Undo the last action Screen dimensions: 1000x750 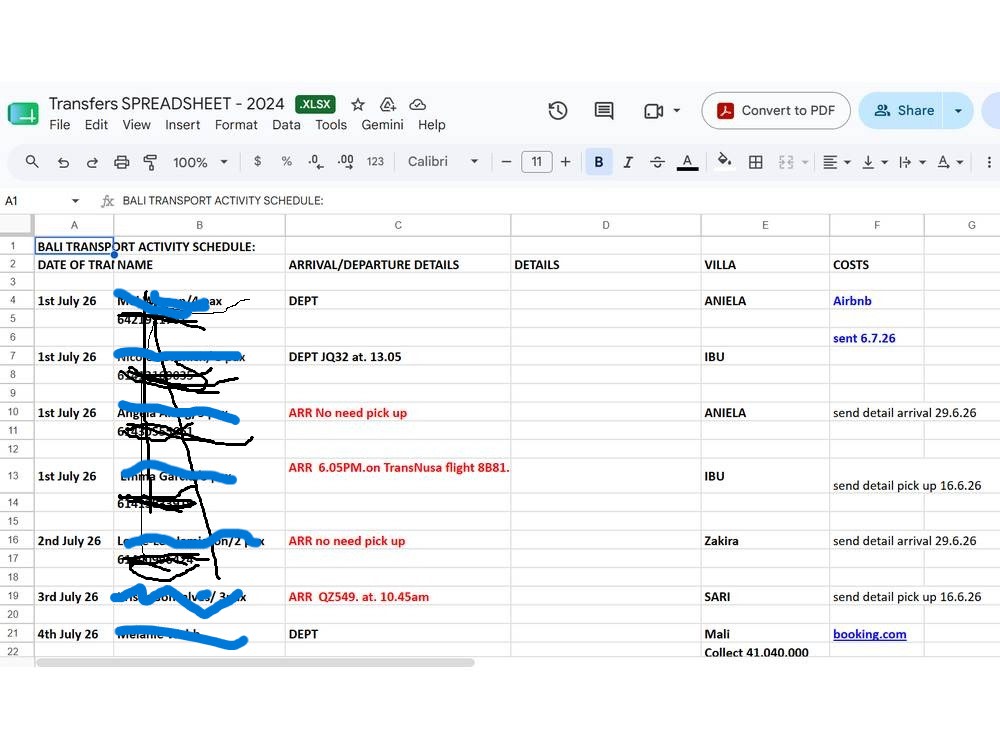point(62,163)
